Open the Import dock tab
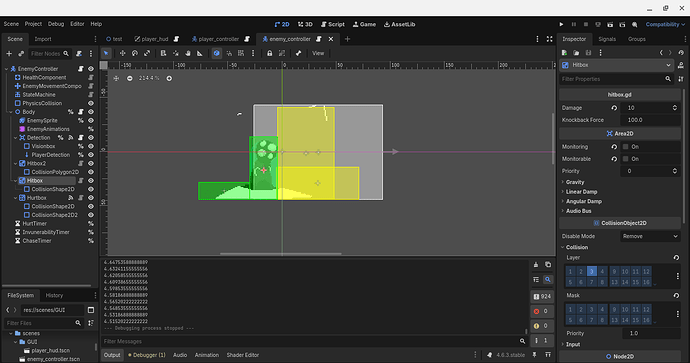The width and height of the screenshot is (690, 363). [43, 39]
